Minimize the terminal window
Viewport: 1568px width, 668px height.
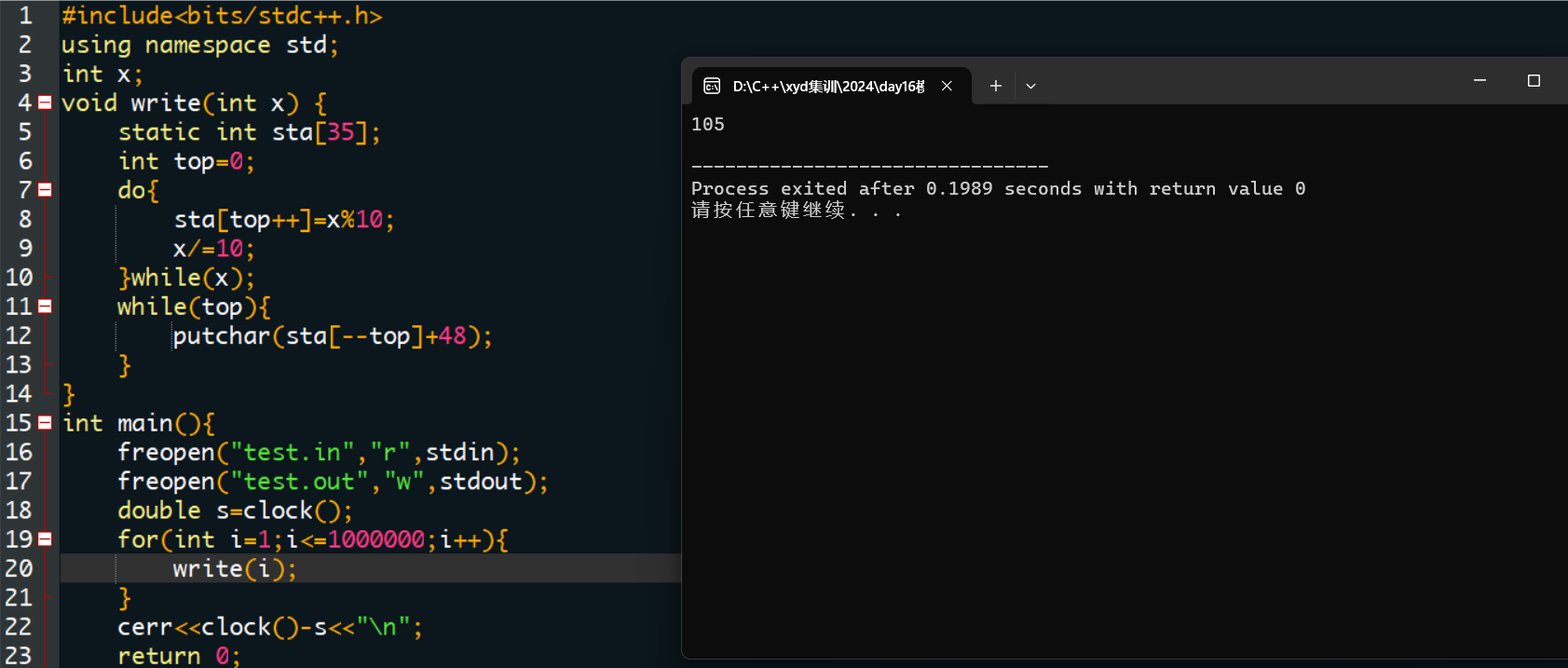1479,81
